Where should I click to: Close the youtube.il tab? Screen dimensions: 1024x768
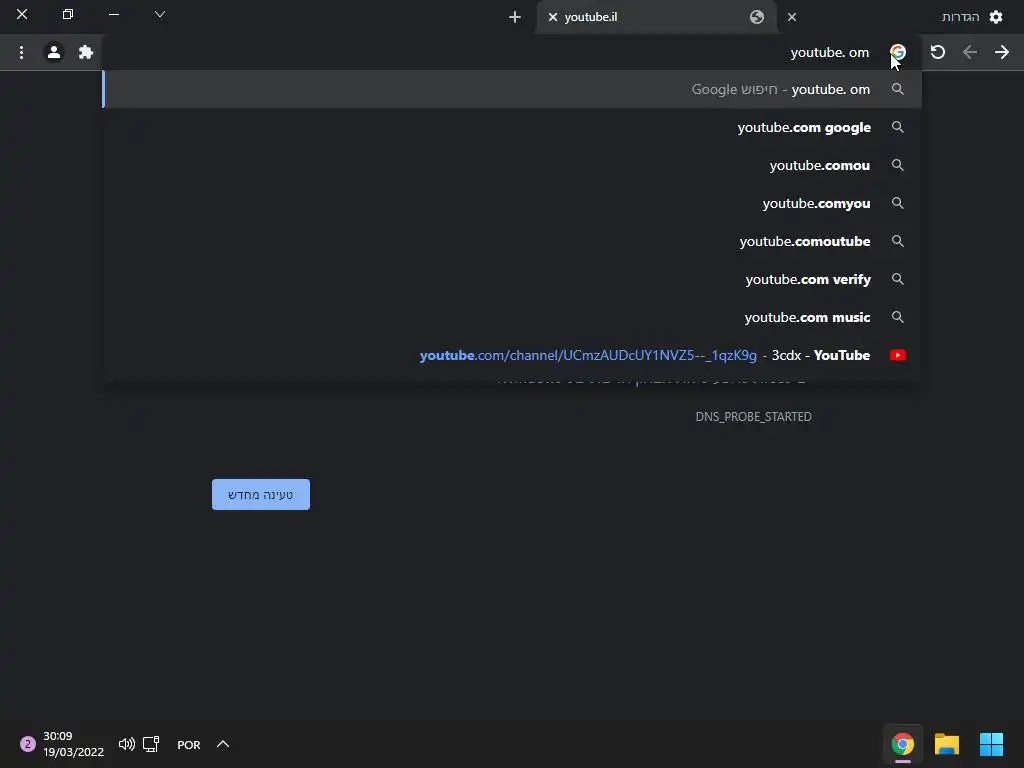(x=552, y=17)
